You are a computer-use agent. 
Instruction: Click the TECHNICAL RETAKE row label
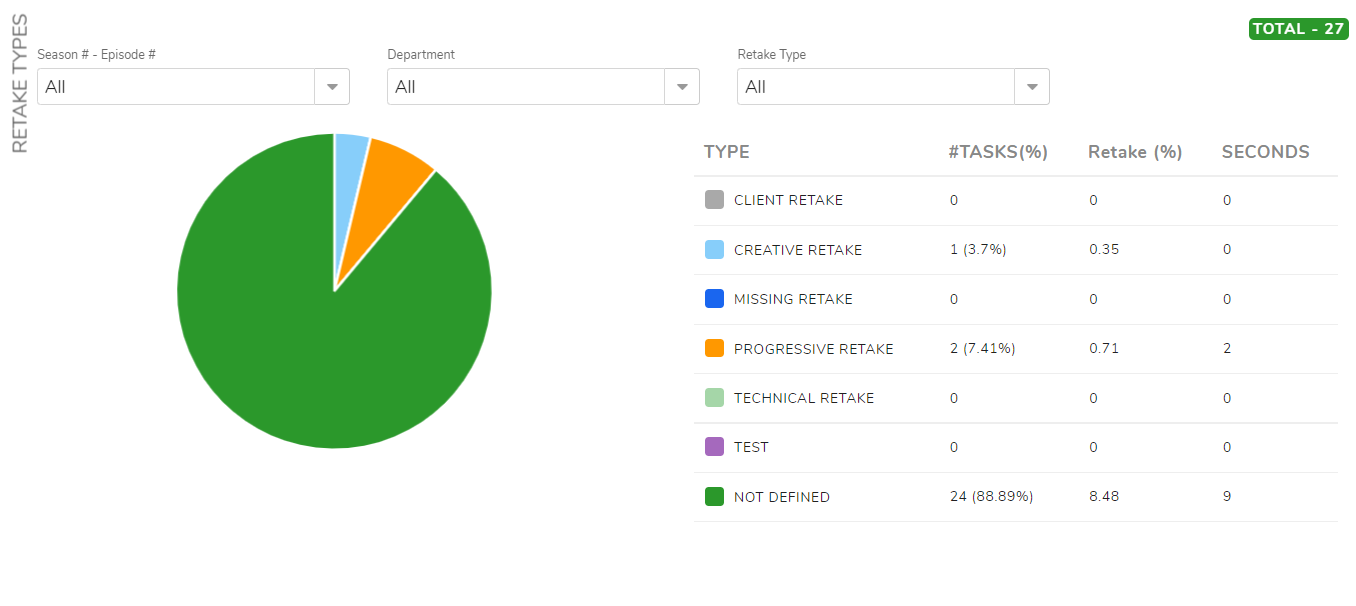(x=804, y=398)
